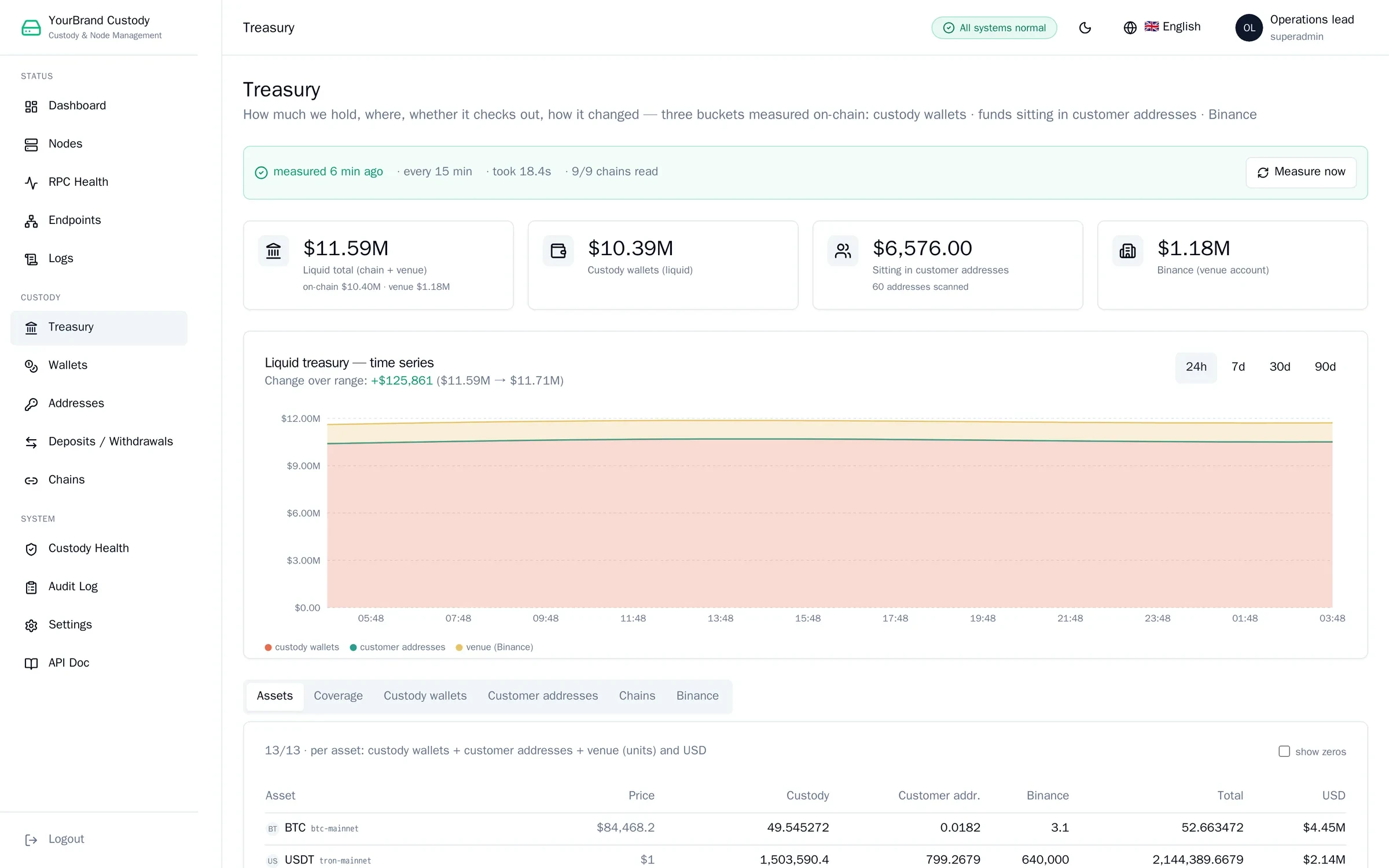1389x868 pixels.
Task: Switch to the Coverage tab
Action: [x=338, y=696]
